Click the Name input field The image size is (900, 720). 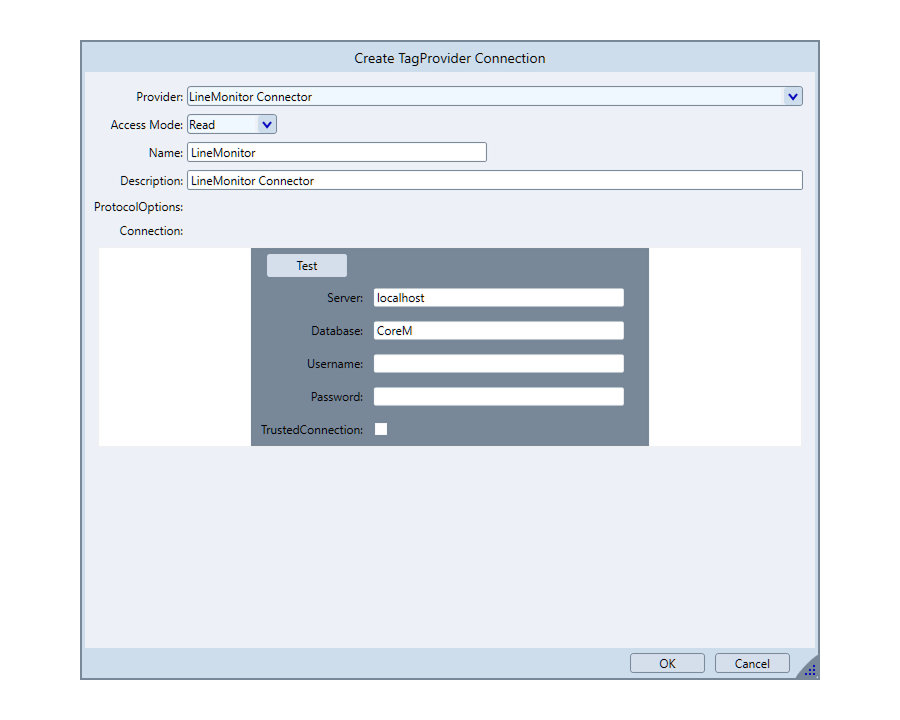(x=336, y=153)
